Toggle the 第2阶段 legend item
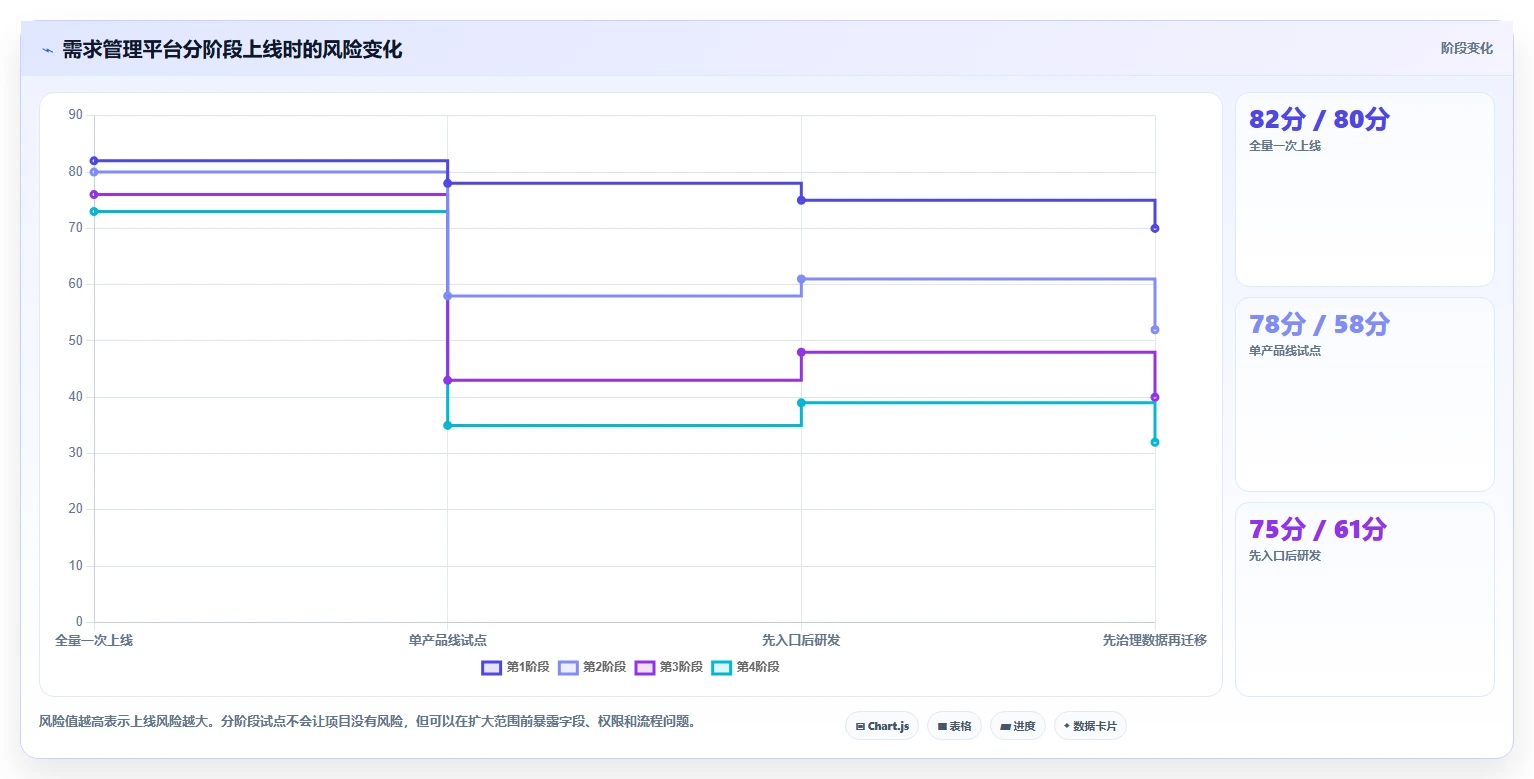Screen dimensions: 1534x779 click(x=592, y=667)
